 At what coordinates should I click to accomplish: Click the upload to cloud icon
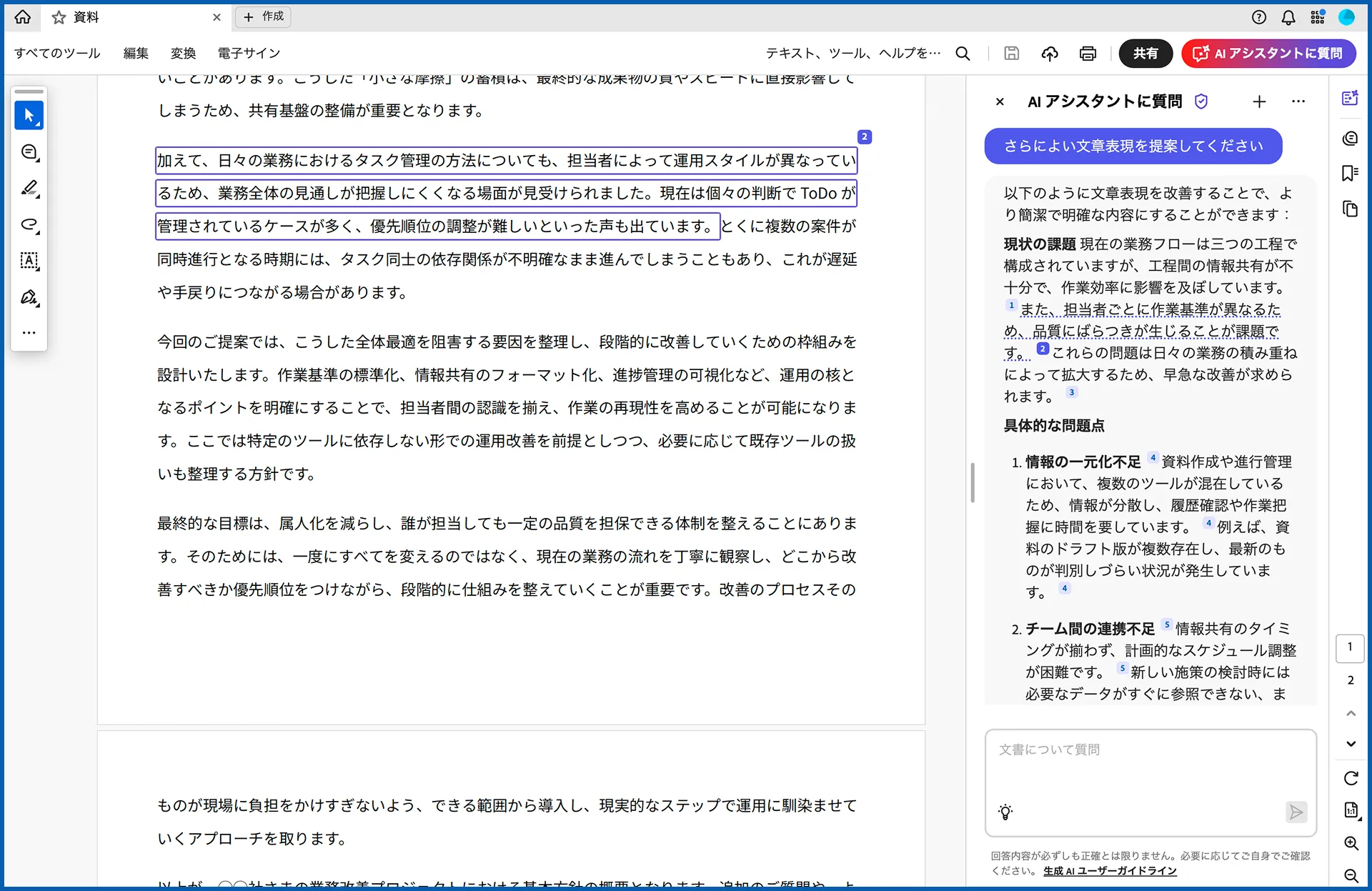1049,54
